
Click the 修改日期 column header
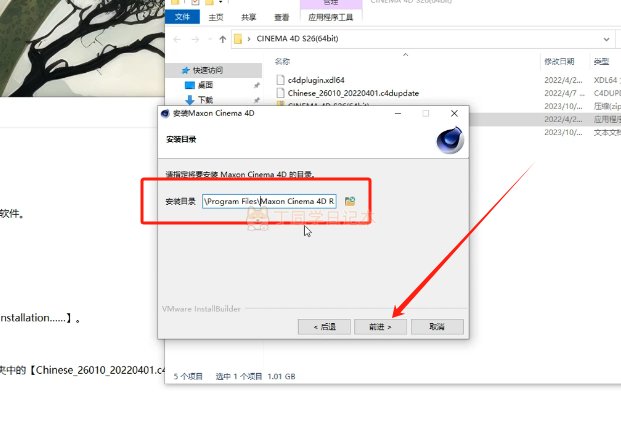559,61
